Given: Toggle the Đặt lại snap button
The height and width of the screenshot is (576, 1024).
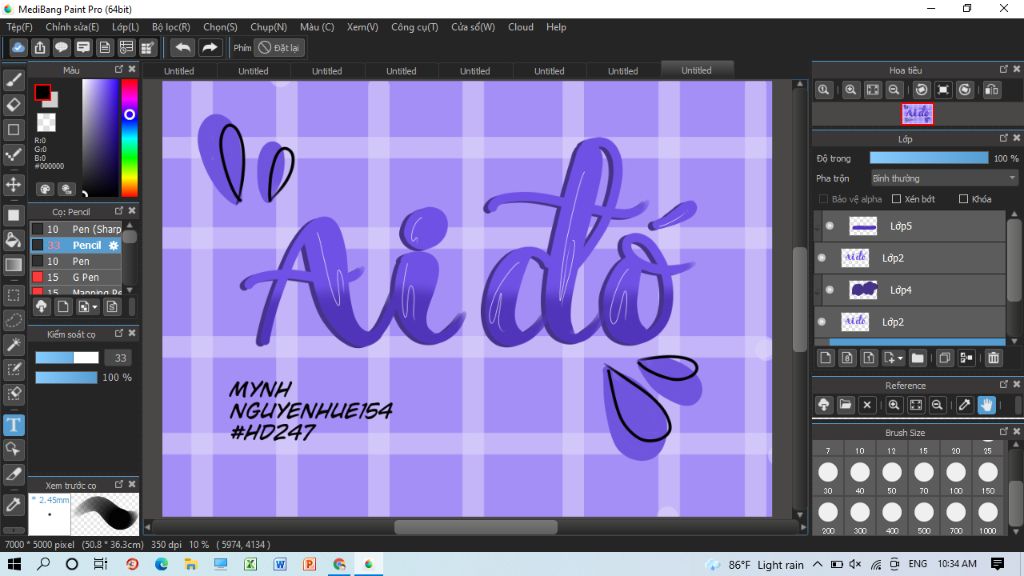Looking at the screenshot, I should click(280, 48).
